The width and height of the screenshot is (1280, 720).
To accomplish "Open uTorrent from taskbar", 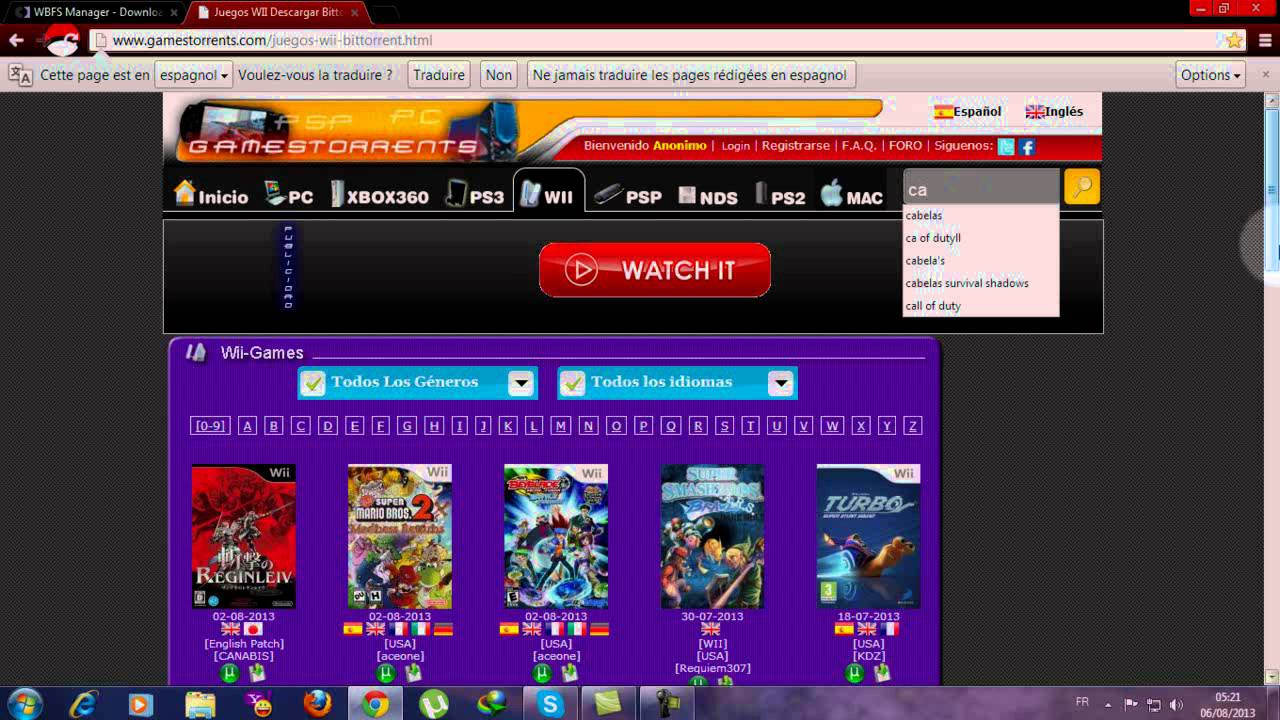I will tap(433, 704).
